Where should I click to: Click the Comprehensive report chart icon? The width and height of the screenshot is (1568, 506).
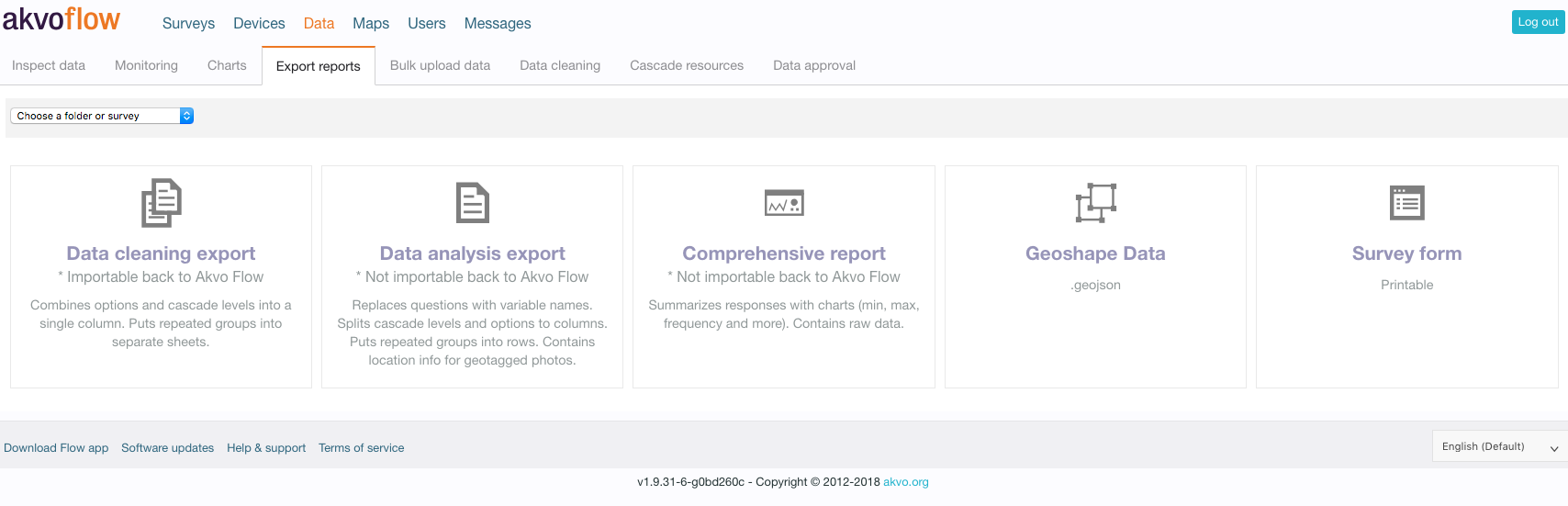tap(784, 203)
